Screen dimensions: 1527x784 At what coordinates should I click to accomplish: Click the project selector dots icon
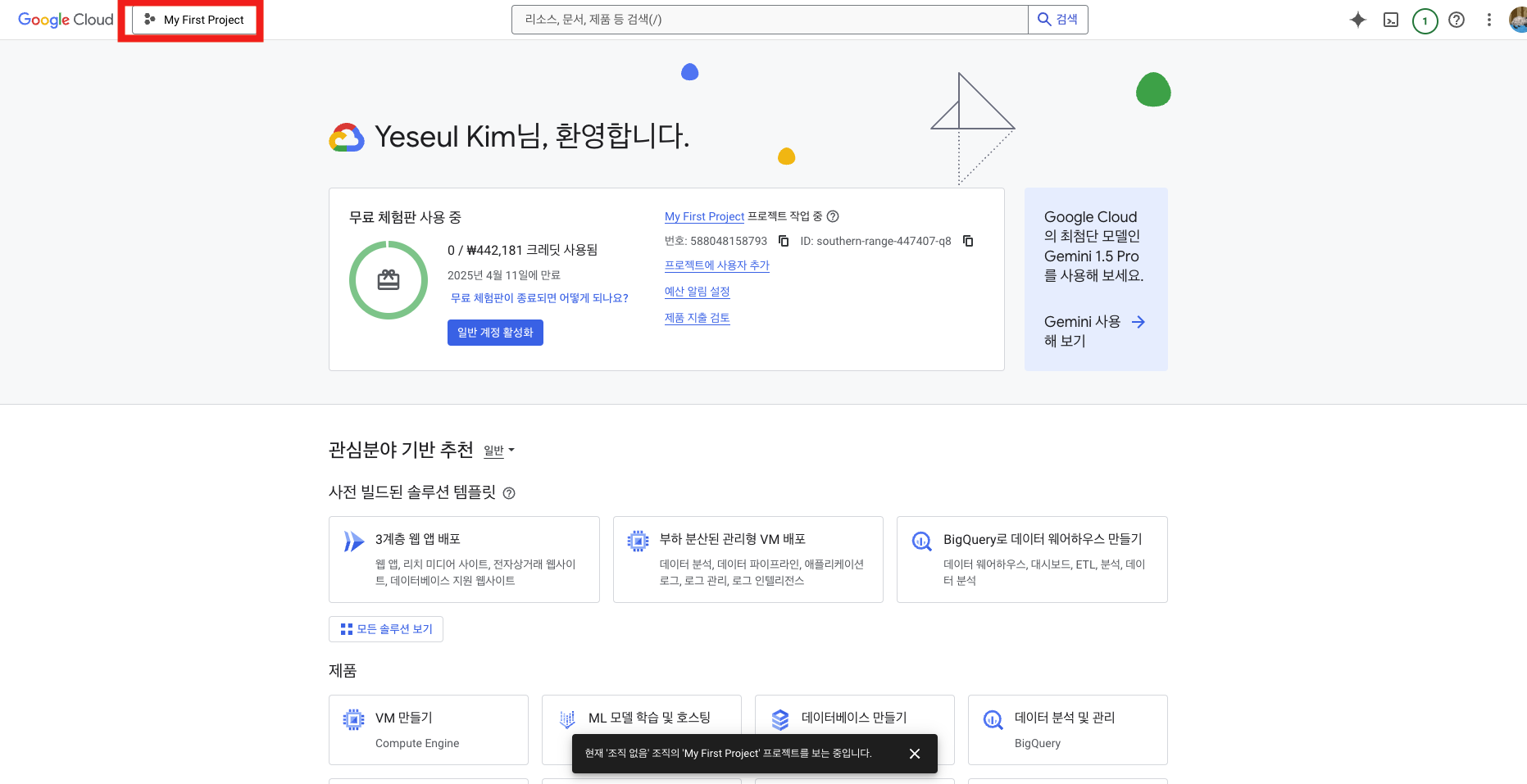click(149, 19)
